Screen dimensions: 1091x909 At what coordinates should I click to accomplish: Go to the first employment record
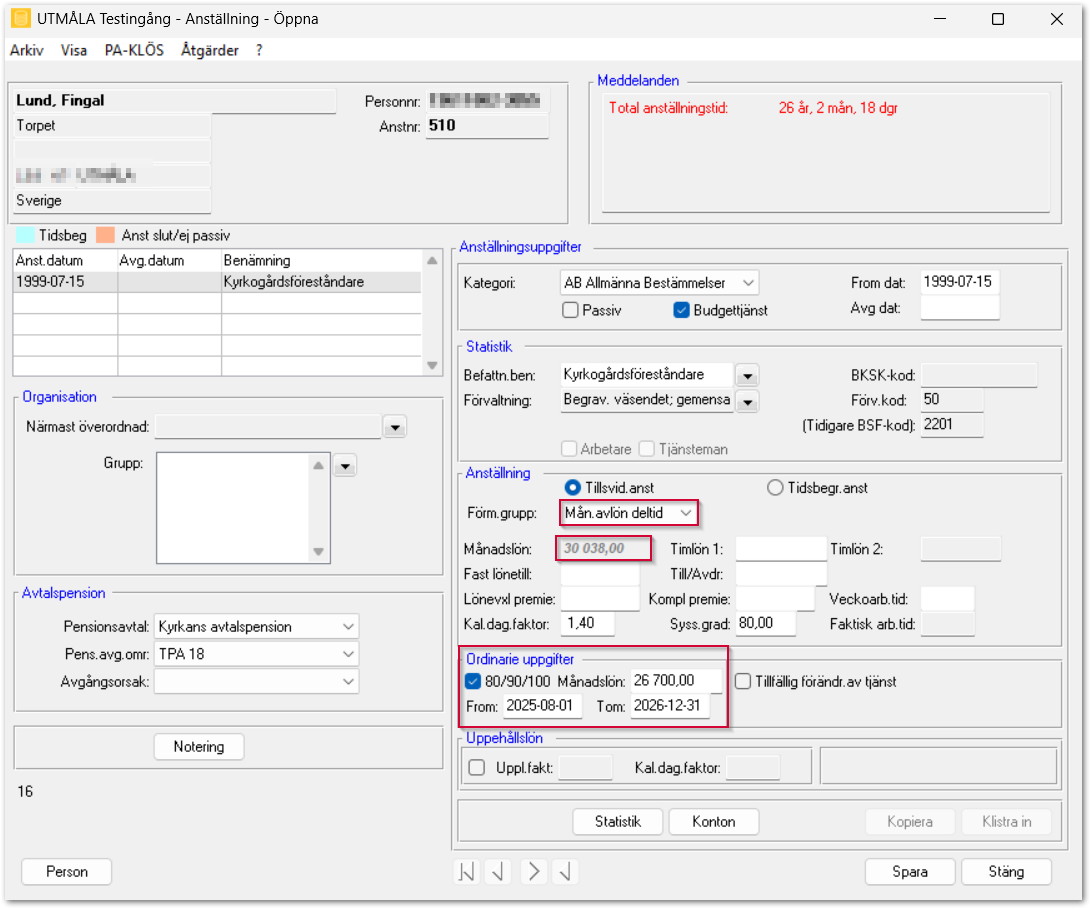[x=466, y=871]
